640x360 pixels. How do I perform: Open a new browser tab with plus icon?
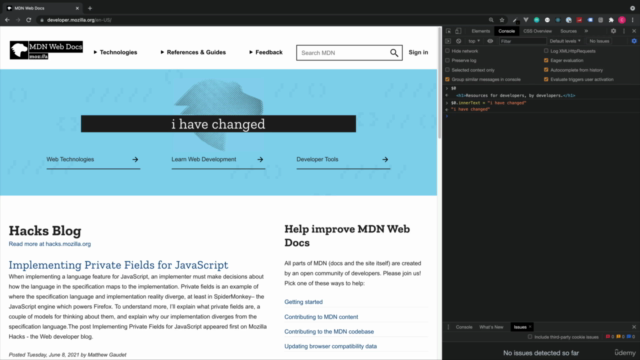[x=90, y=8]
